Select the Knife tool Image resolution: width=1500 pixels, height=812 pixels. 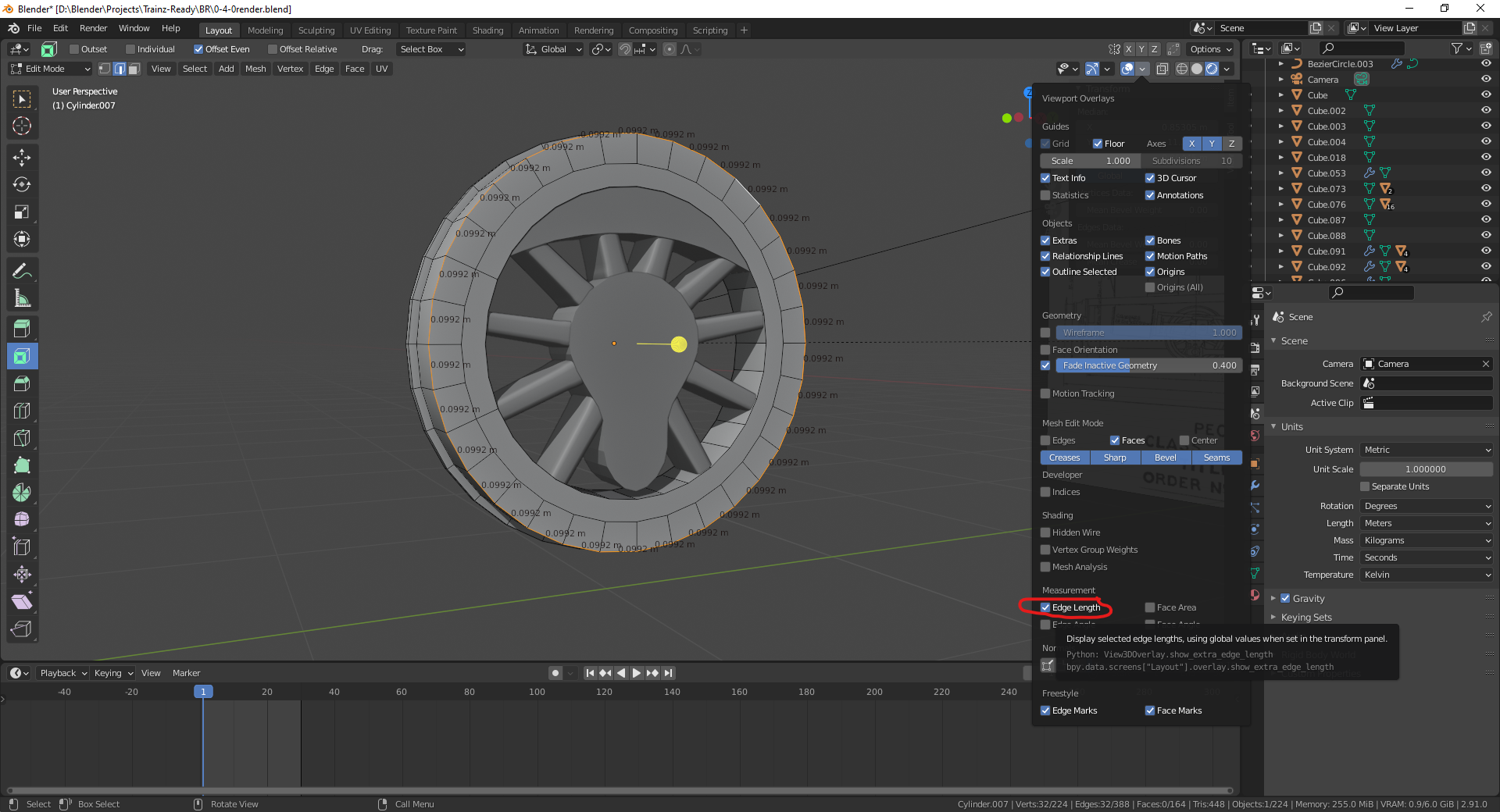coord(22,438)
